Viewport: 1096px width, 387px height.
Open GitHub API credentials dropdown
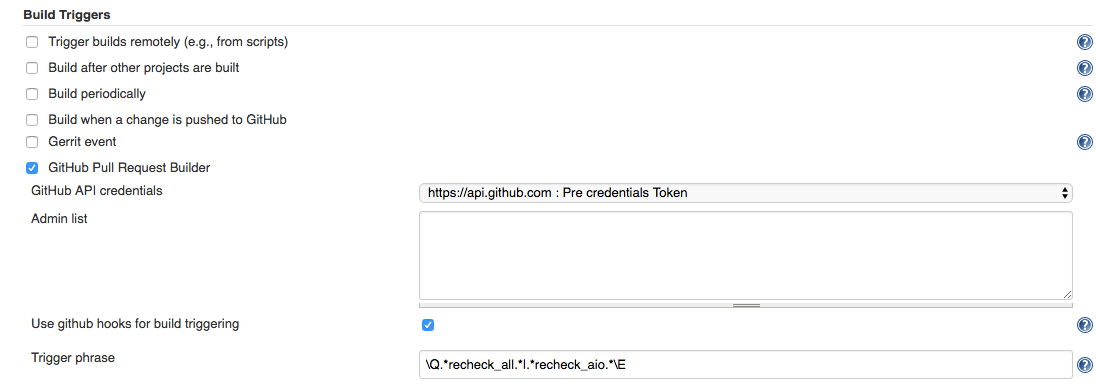click(x=745, y=193)
